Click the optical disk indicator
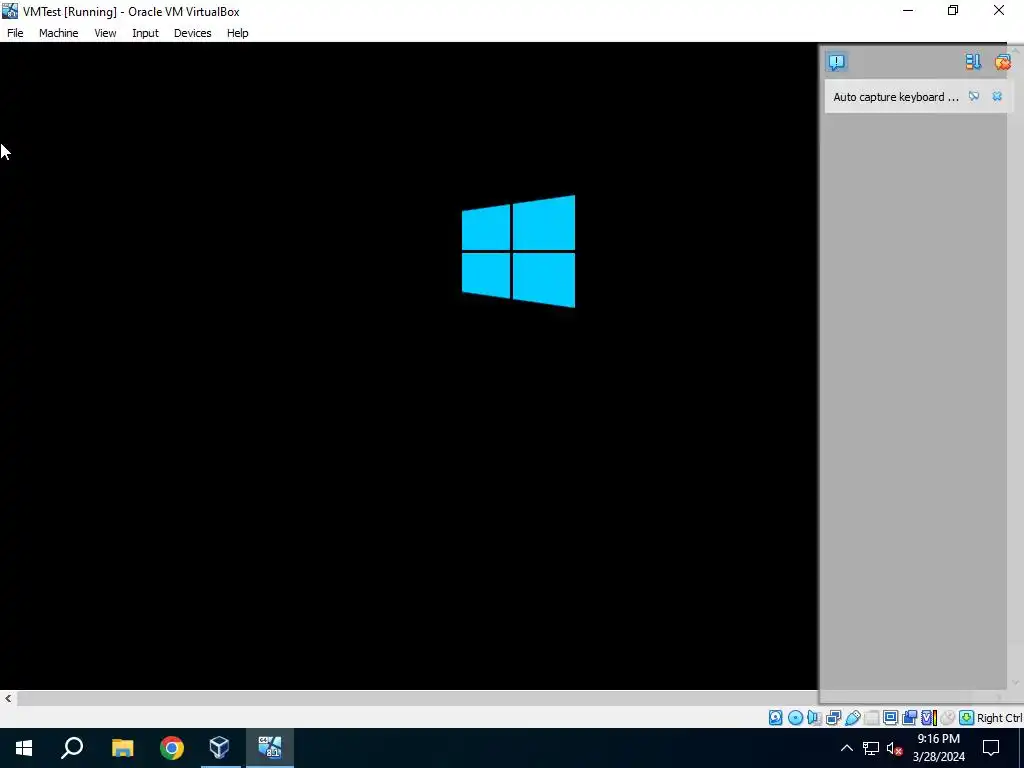 pyautogui.click(x=795, y=718)
